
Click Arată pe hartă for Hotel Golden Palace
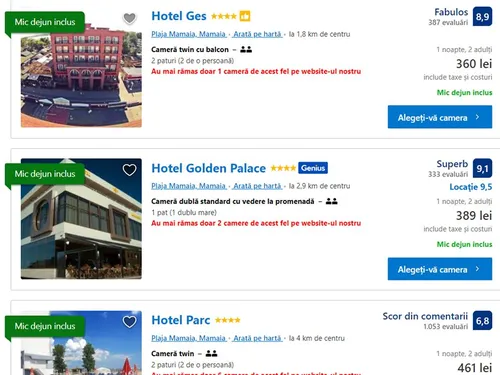tap(258, 186)
